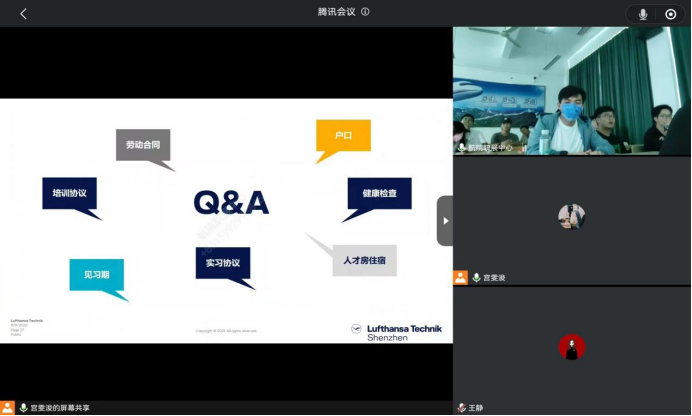Toggle the microphone in top-right pill
Image resolution: width=692 pixels, height=416 pixels.
click(x=643, y=15)
